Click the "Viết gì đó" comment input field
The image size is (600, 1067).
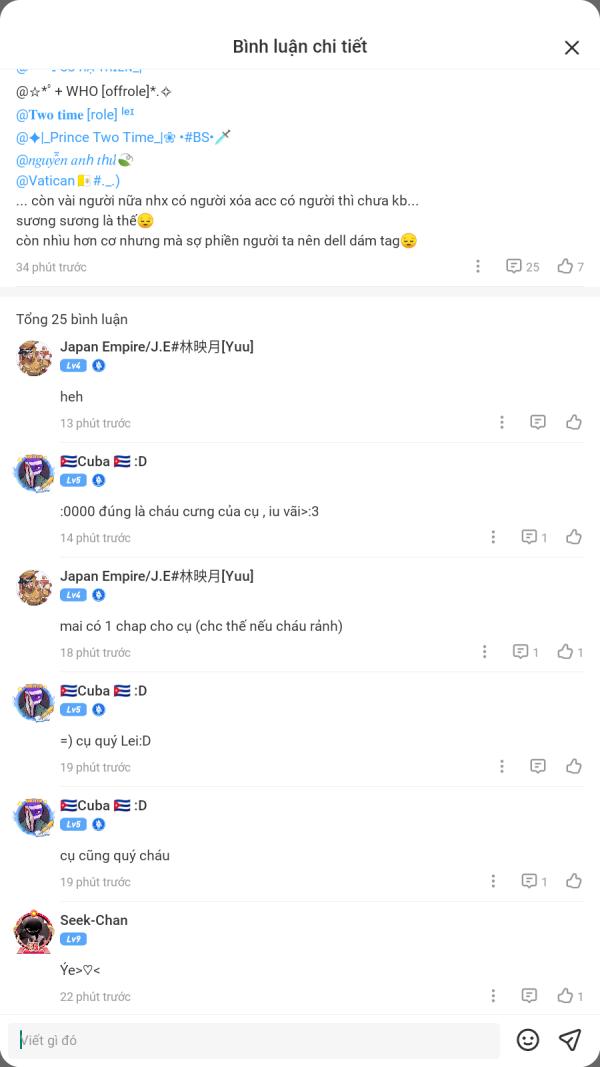[254, 1040]
